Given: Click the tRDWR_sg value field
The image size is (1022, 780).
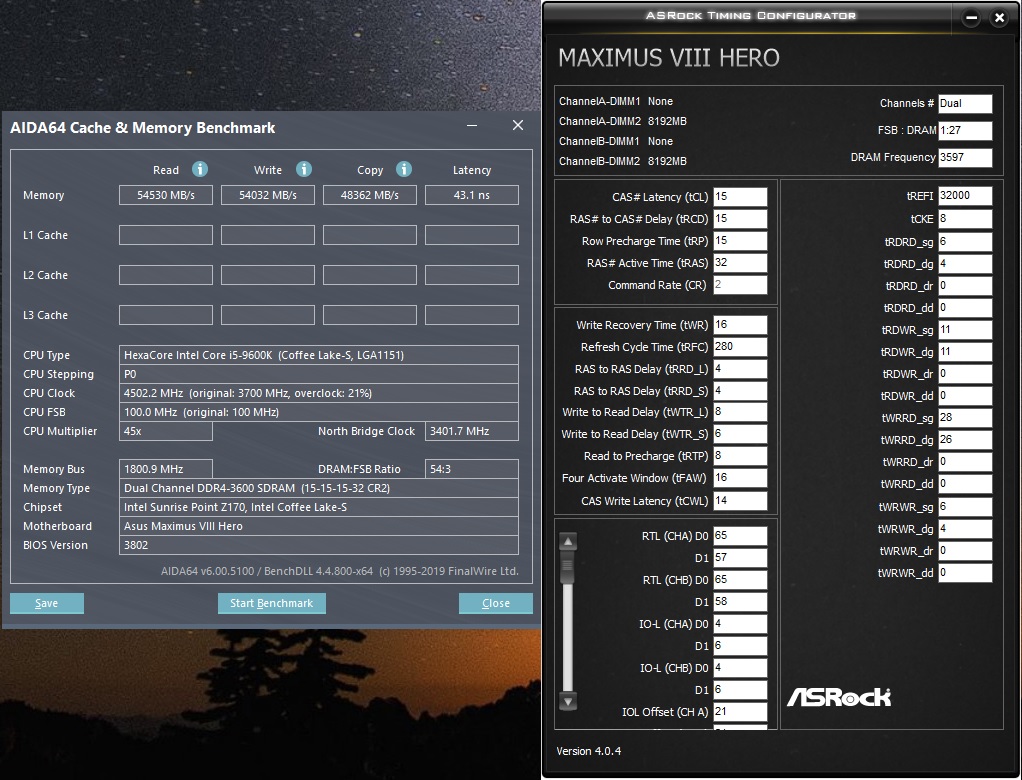Looking at the screenshot, I should [965, 330].
